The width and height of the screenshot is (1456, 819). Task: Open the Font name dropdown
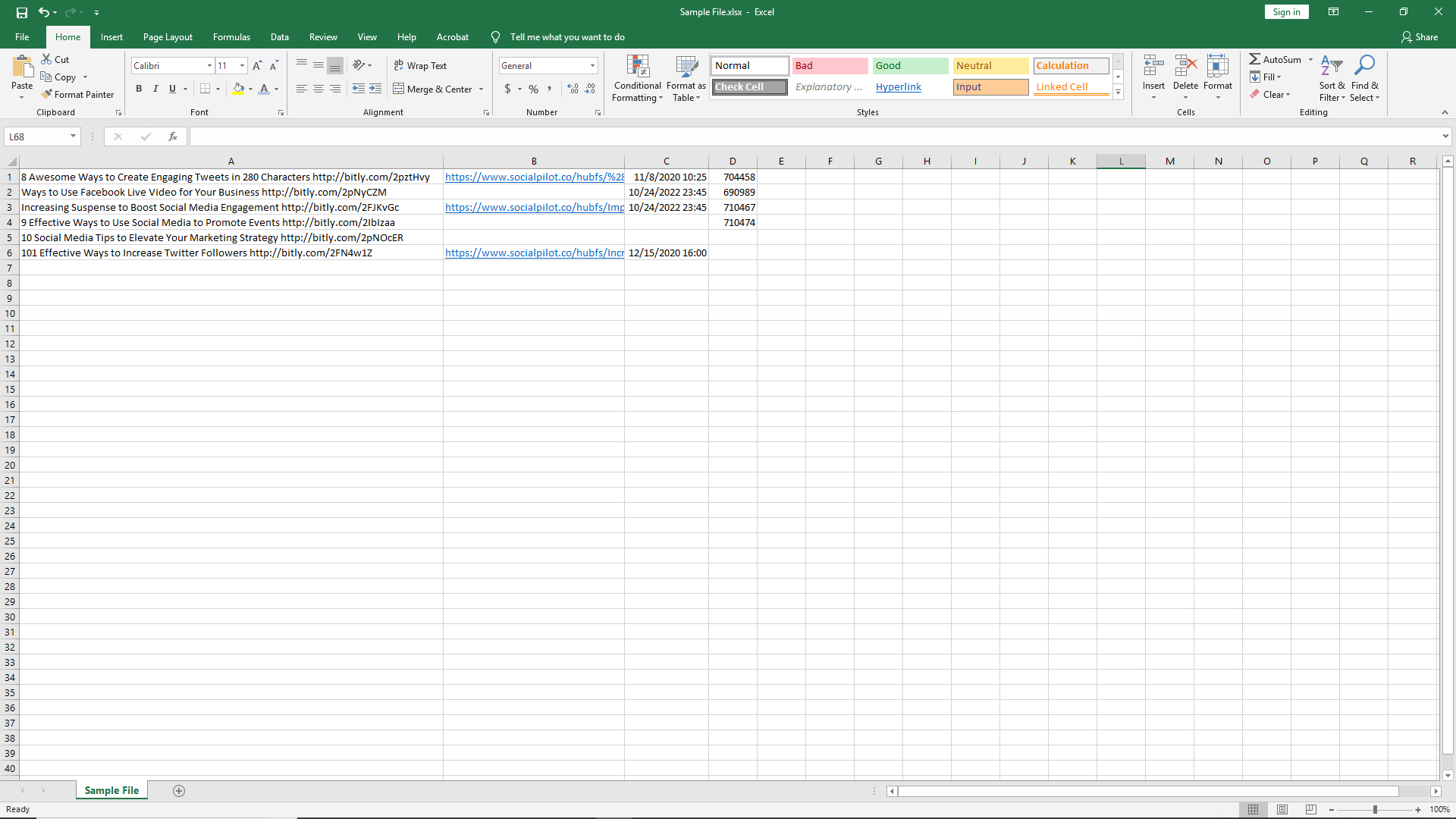[209, 66]
